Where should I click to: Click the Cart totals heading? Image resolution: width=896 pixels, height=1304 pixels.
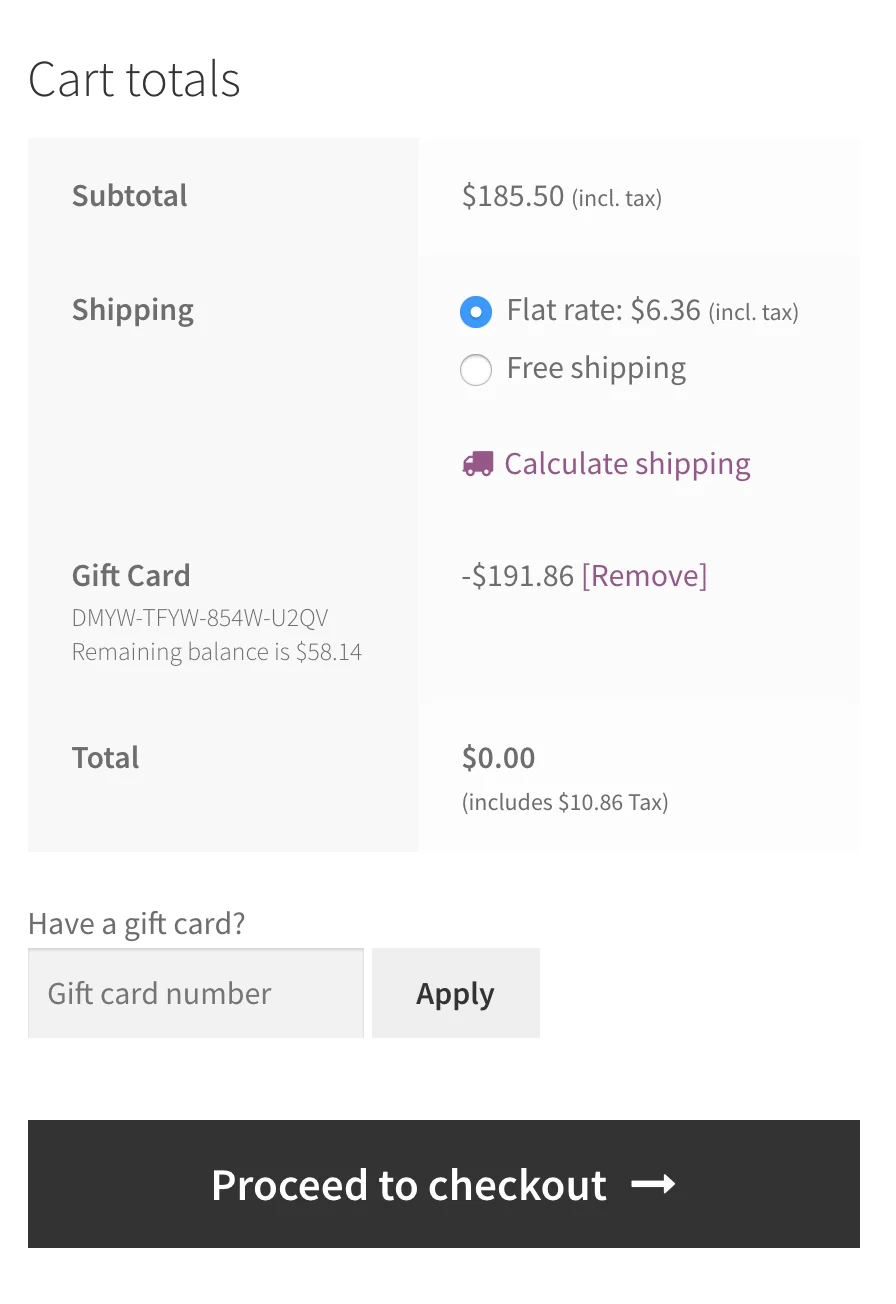[x=134, y=79]
